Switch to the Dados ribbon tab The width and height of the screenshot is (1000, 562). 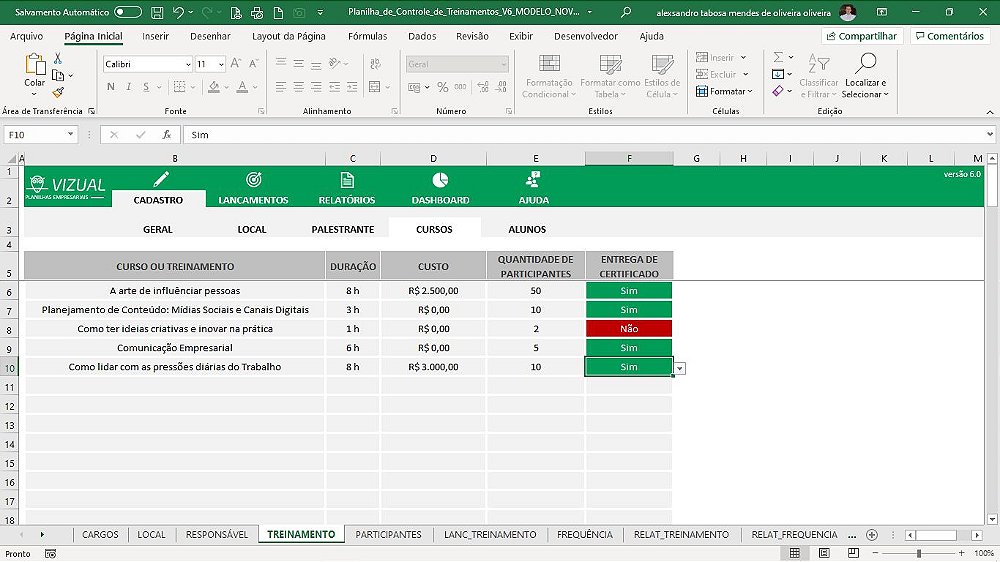[422, 36]
